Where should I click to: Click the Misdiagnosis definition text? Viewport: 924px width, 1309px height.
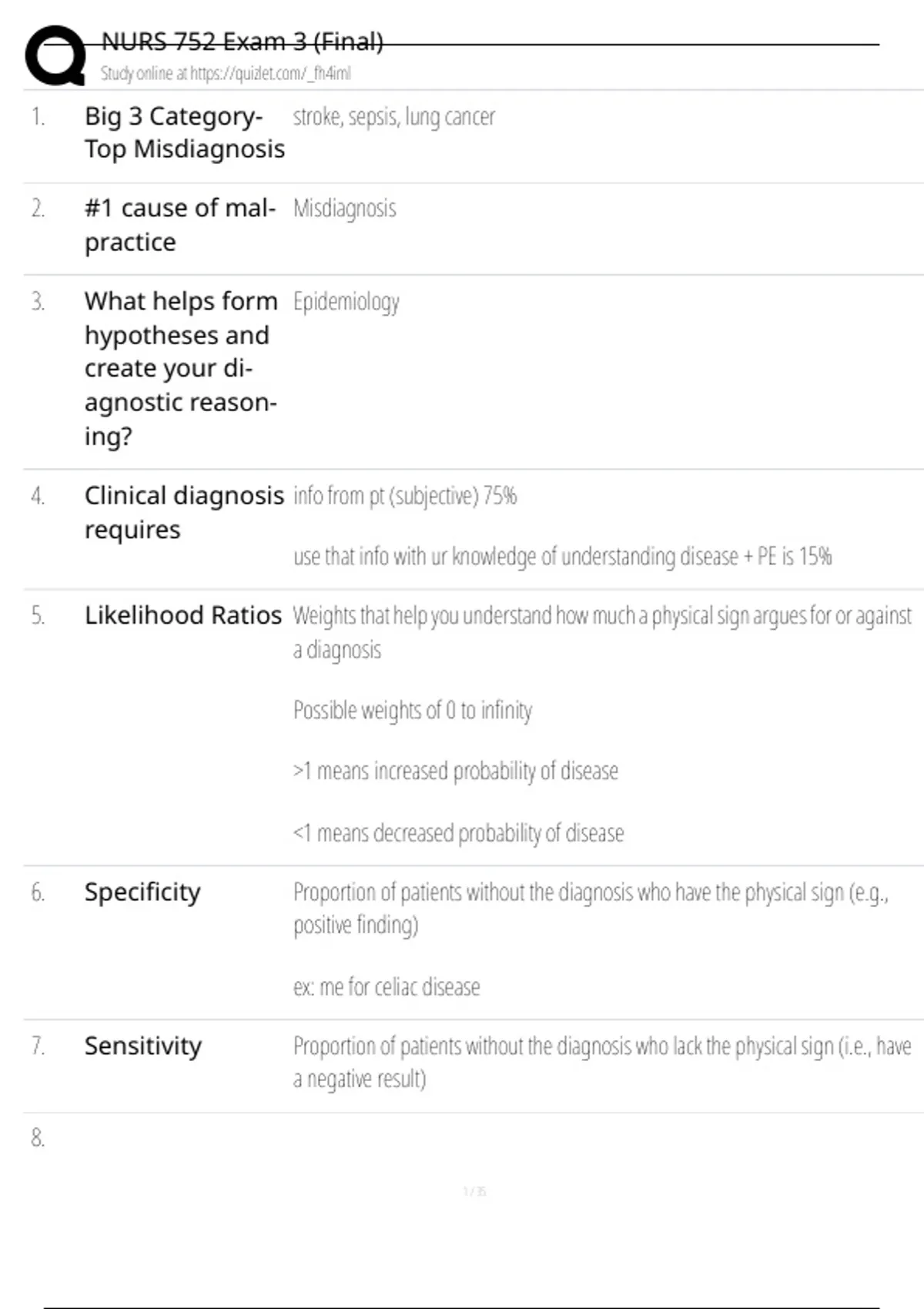click(344, 209)
